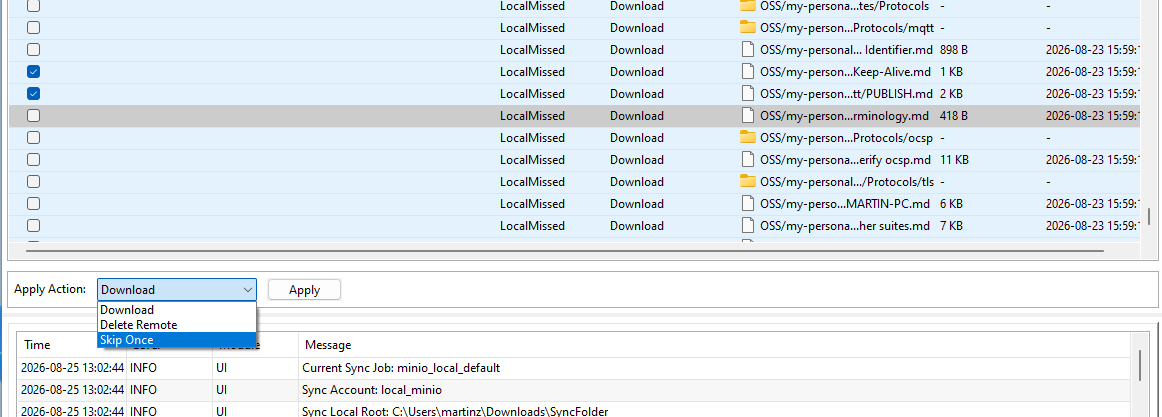Click the 6 KB size of MARTIN-PC.md

tap(951, 204)
